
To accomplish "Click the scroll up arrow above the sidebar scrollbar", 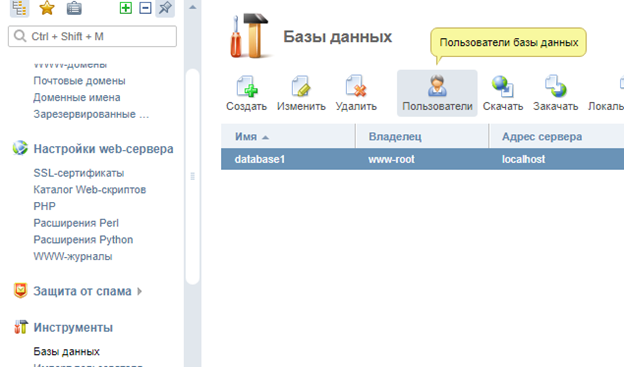I will pyautogui.click(x=193, y=7).
